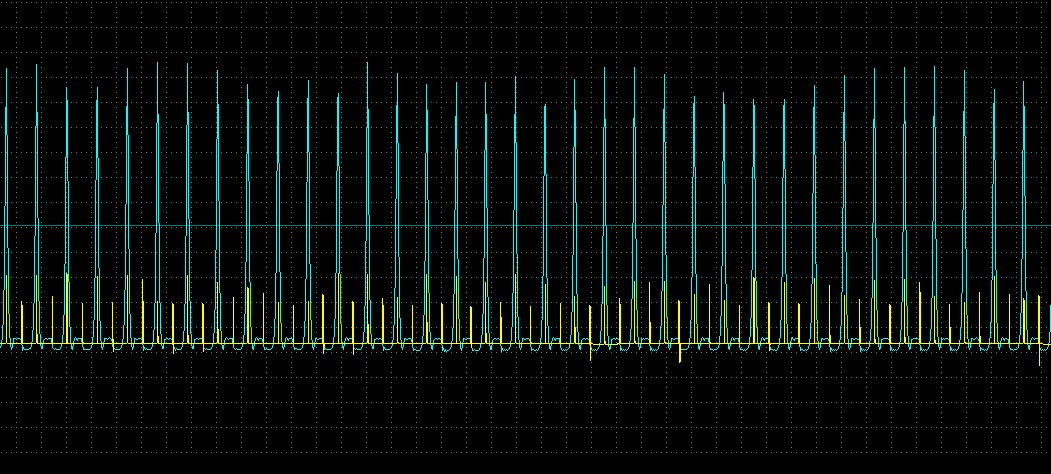Select the second cyan peak from the left
Screen dimensions: 1051x474
(x=37, y=66)
